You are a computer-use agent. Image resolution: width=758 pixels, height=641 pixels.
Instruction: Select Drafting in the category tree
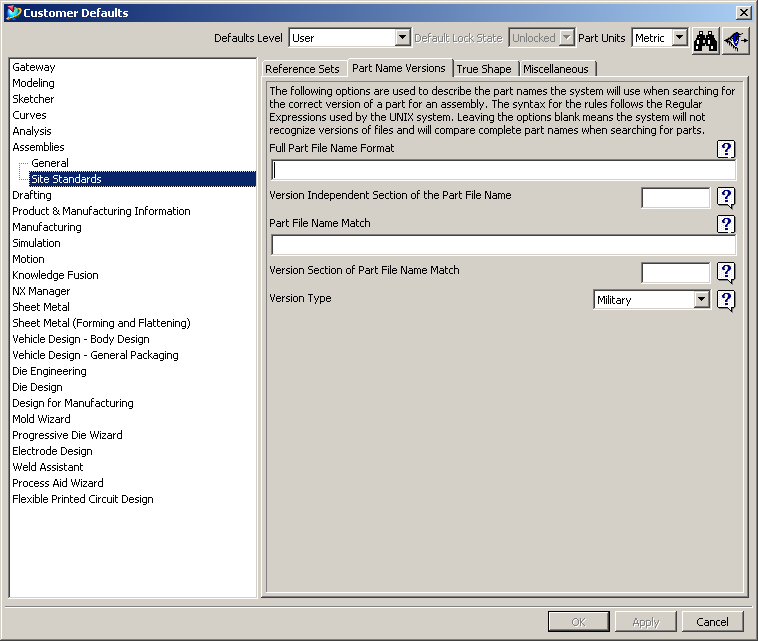tap(32, 195)
